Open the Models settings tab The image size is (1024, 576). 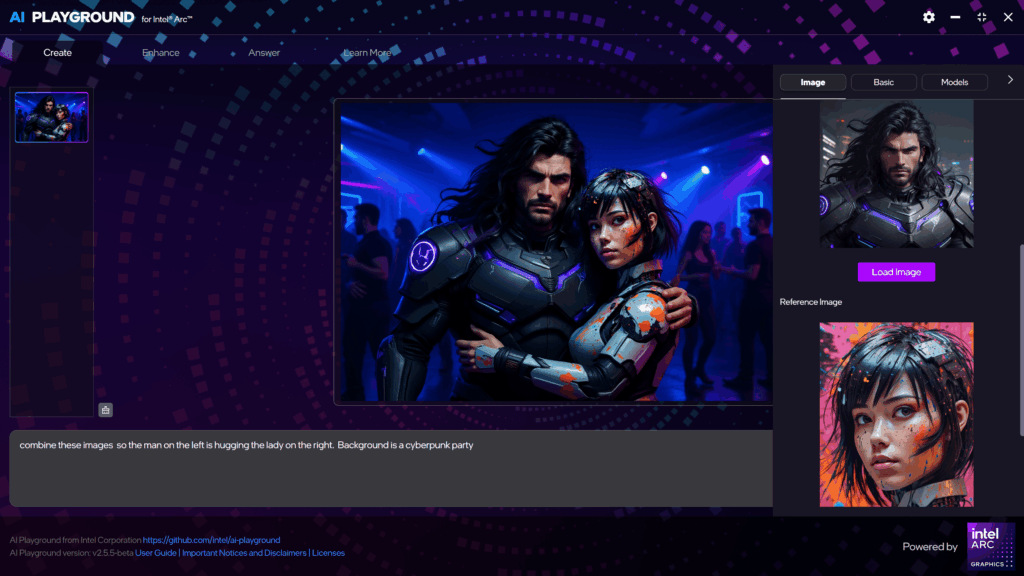click(954, 82)
